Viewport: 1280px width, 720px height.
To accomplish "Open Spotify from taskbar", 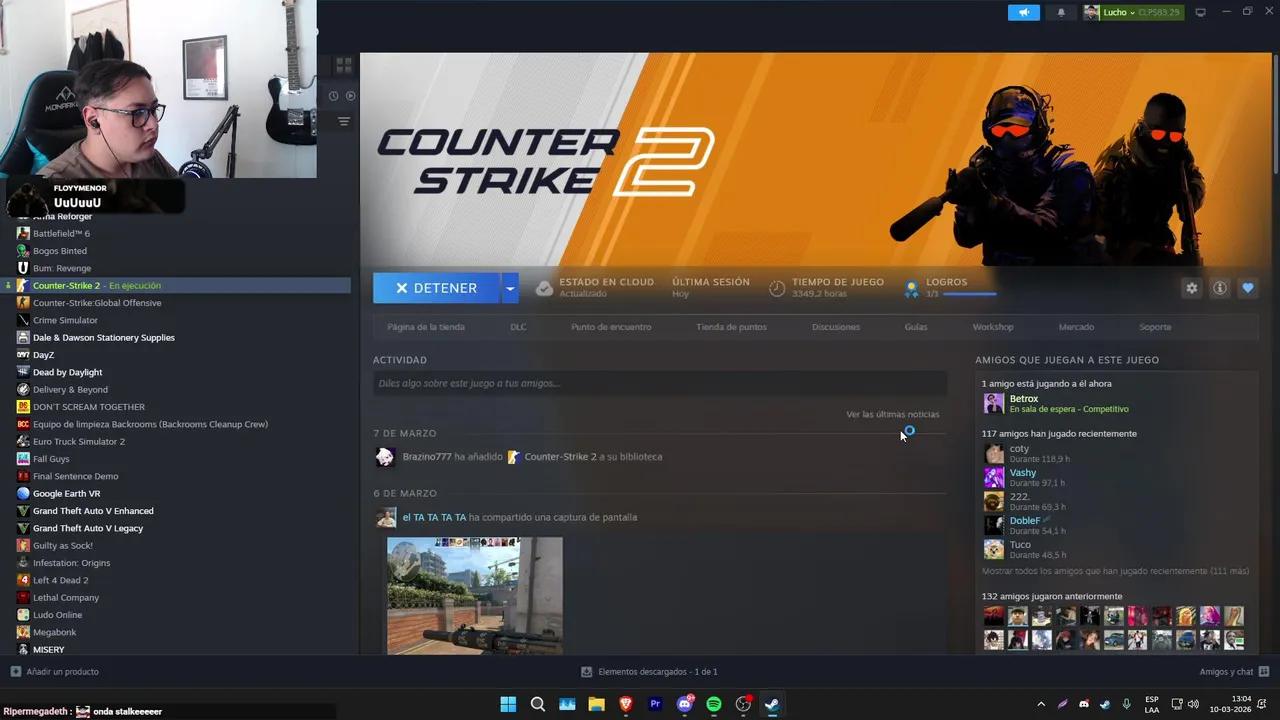I will tap(714, 704).
